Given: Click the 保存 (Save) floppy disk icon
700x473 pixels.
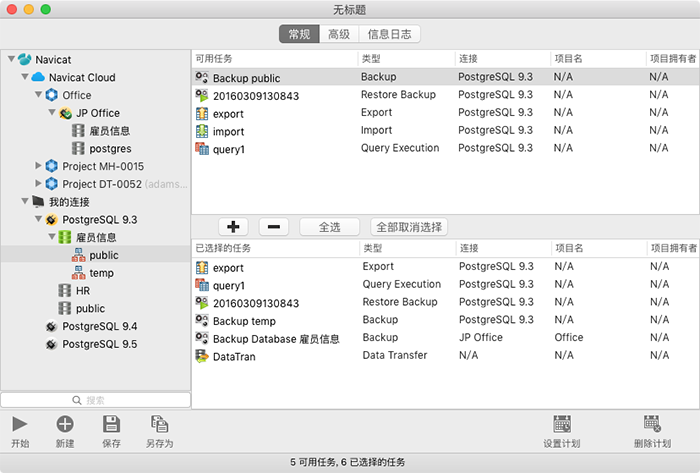Looking at the screenshot, I should pyautogui.click(x=112, y=424).
